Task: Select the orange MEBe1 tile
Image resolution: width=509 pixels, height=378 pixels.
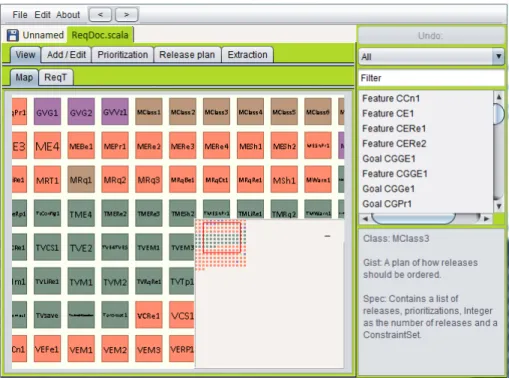Action: [81, 146]
